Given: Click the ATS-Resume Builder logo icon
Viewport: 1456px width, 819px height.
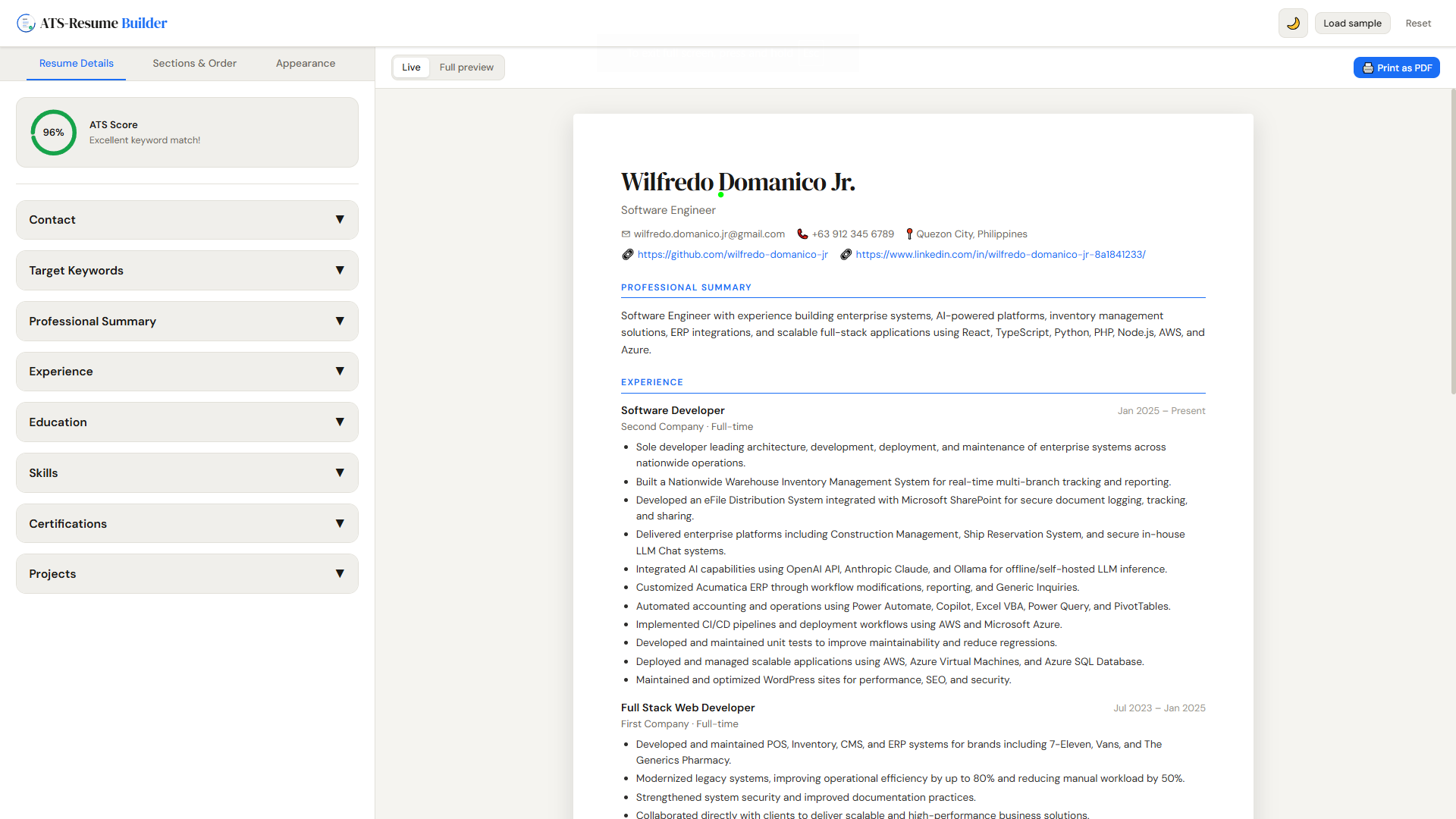Looking at the screenshot, I should pos(26,23).
